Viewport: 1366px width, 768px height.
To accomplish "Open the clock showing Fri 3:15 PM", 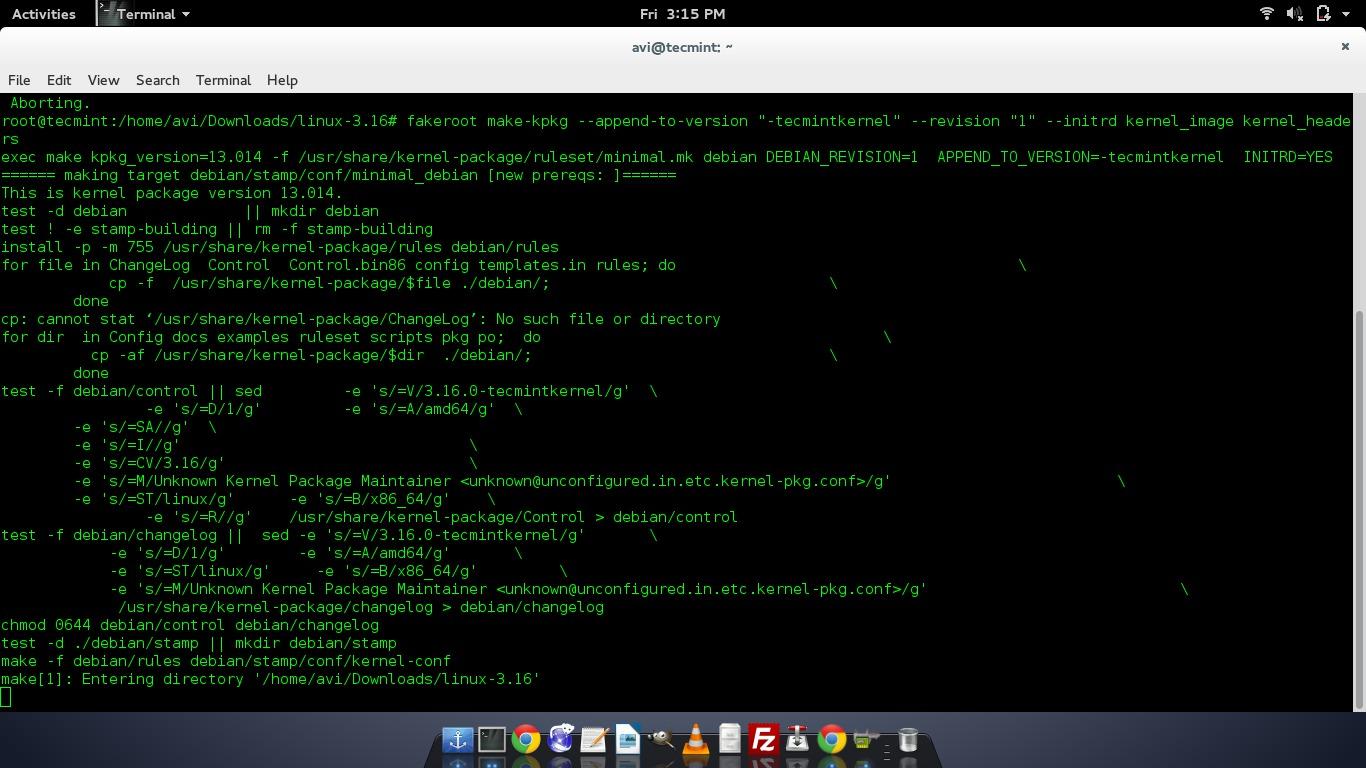I will click(x=683, y=13).
